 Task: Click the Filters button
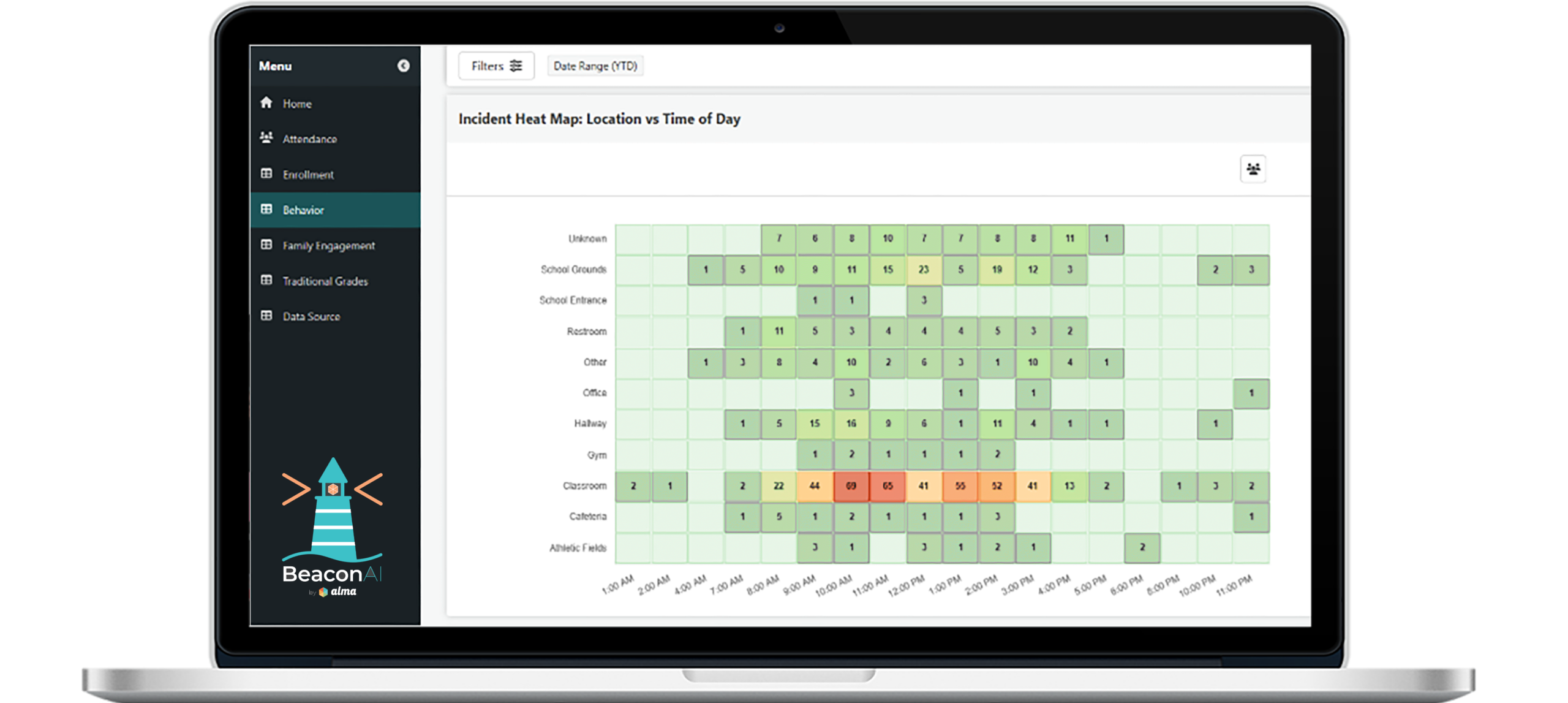pos(496,66)
